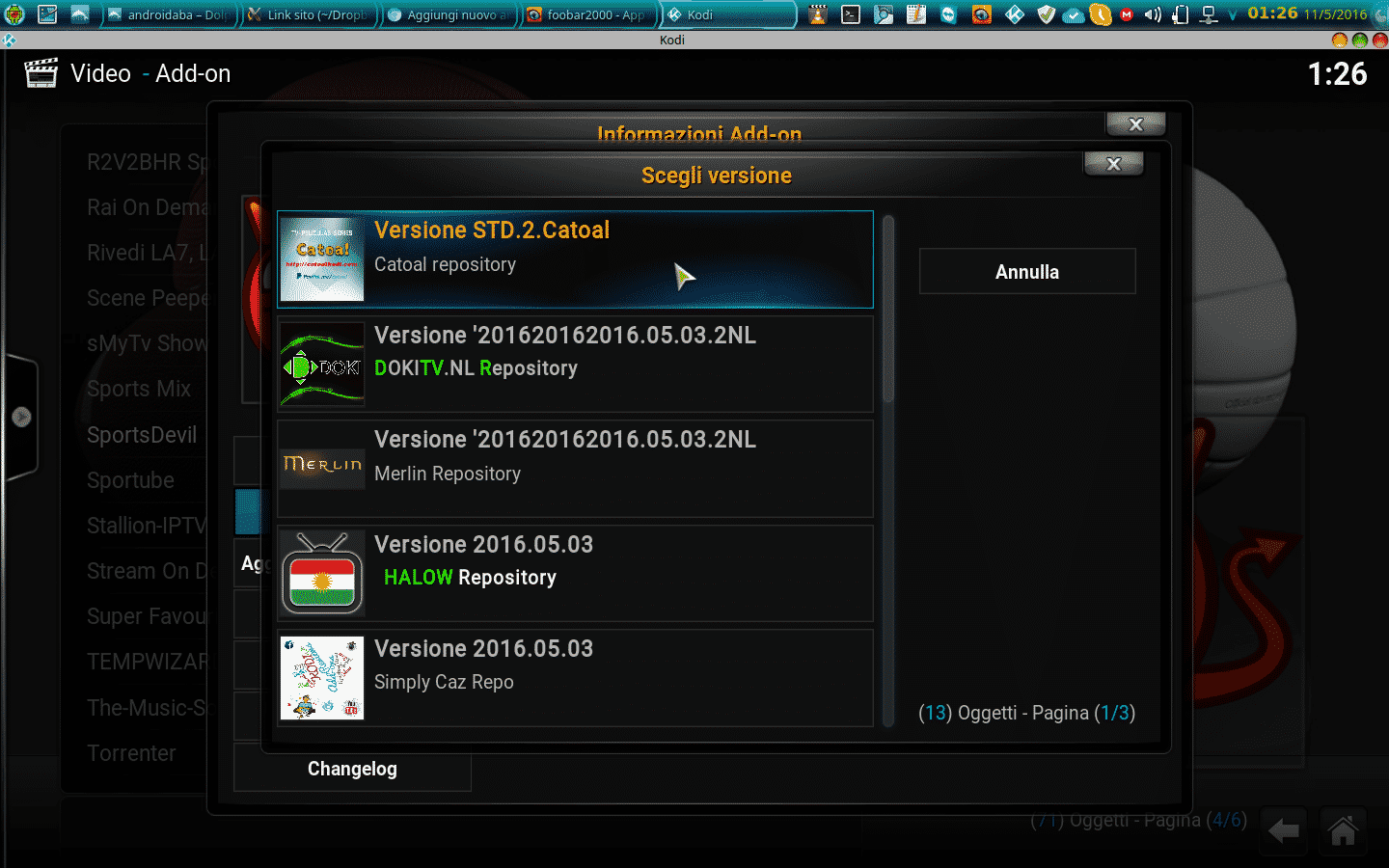This screenshot has height=868, width=1389.
Task: Select the Simply Caz Repo version
Action: [575, 678]
